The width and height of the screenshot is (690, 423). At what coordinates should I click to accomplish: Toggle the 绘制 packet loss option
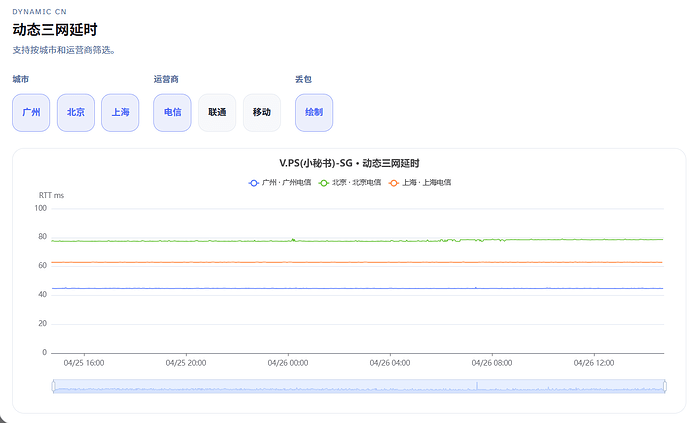point(314,113)
